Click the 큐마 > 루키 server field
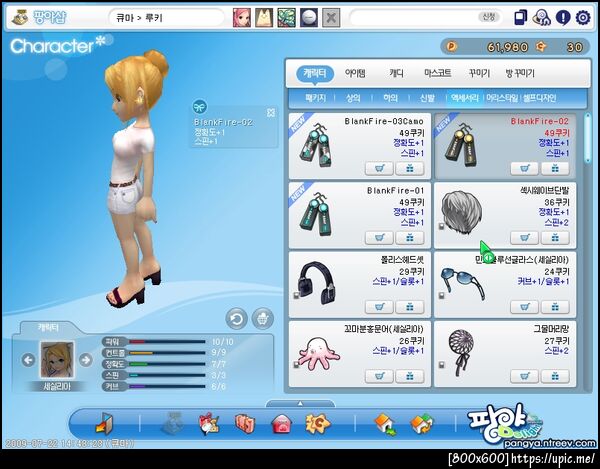This screenshot has height=469, width=600. click(166, 18)
